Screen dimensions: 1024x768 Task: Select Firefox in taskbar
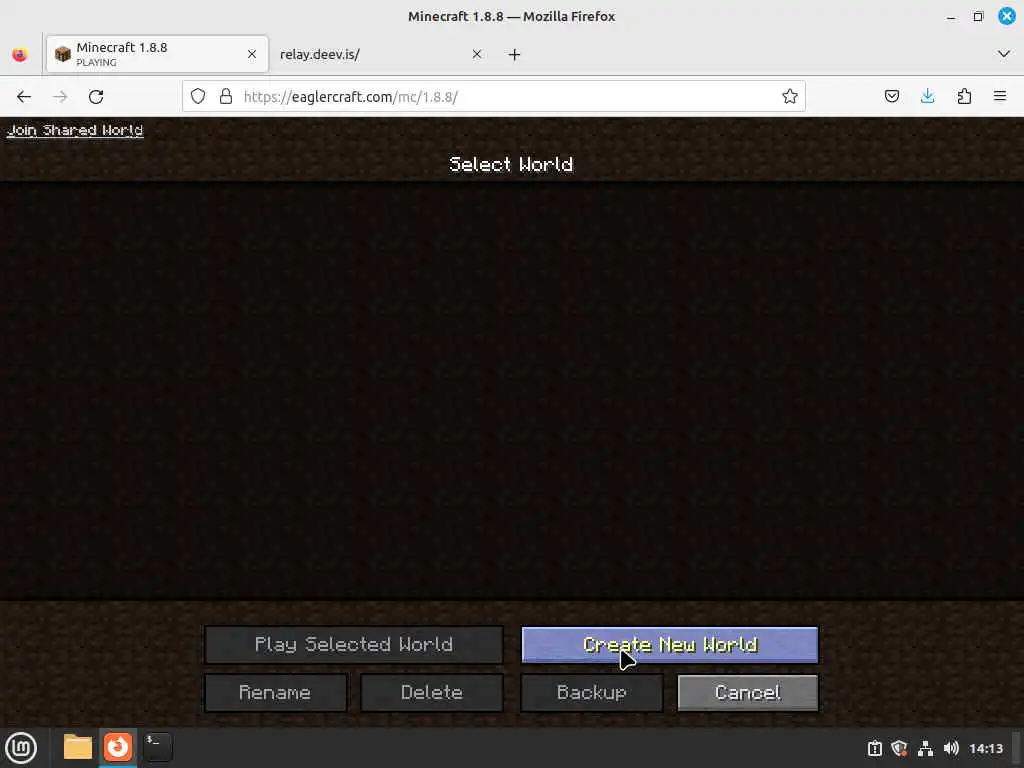(x=118, y=747)
